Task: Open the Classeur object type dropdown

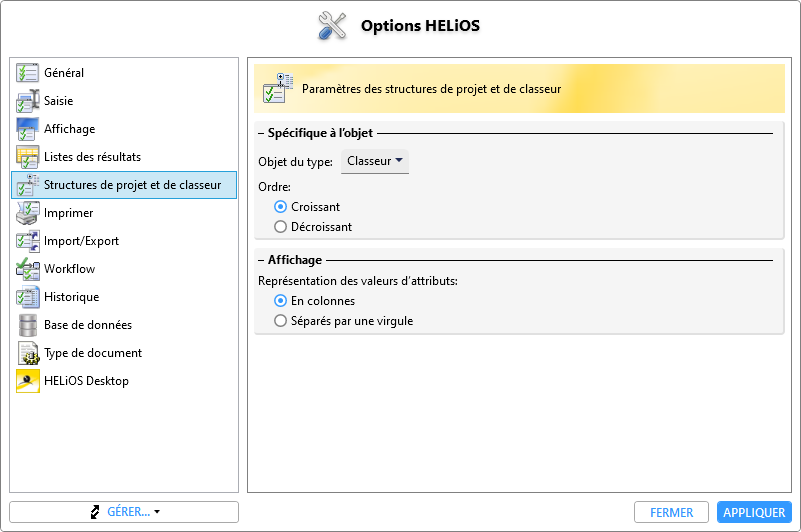Action: [x=375, y=161]
